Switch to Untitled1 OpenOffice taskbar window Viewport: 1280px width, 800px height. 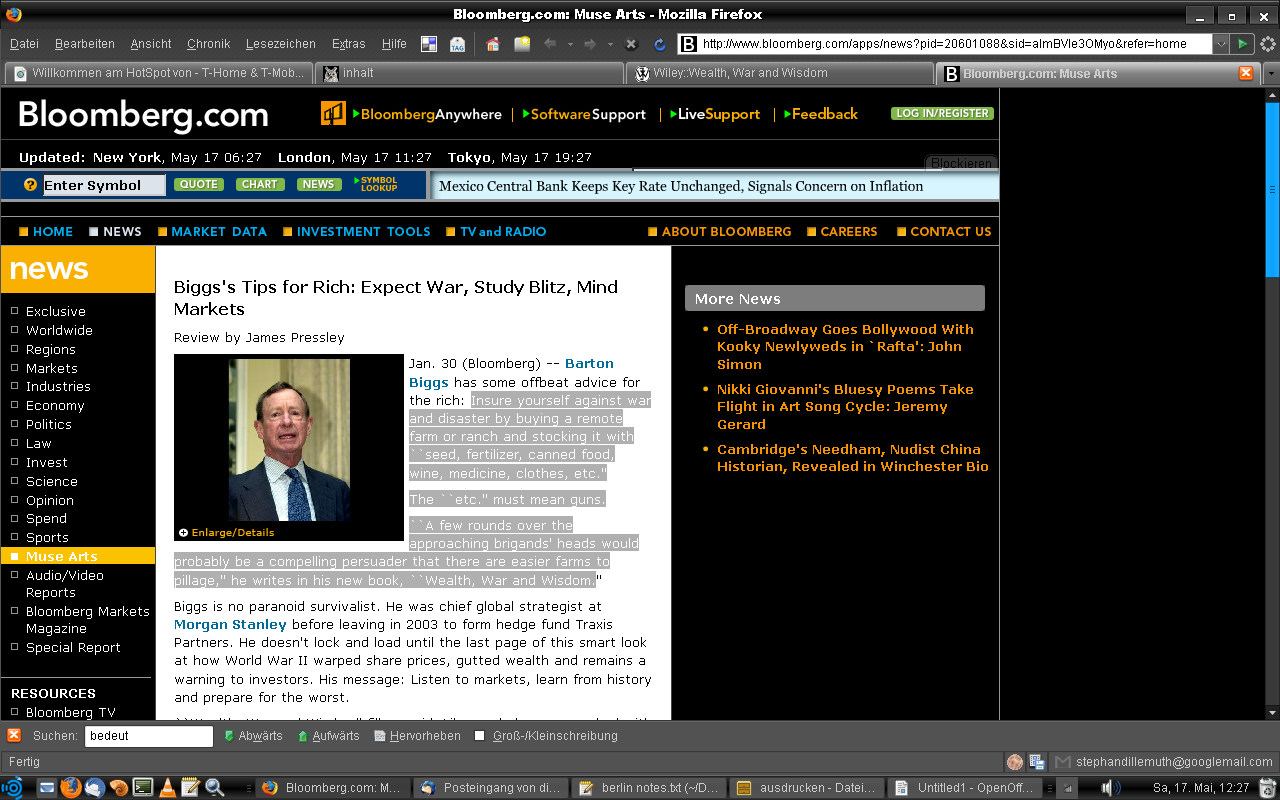click(x=967, y=788)
